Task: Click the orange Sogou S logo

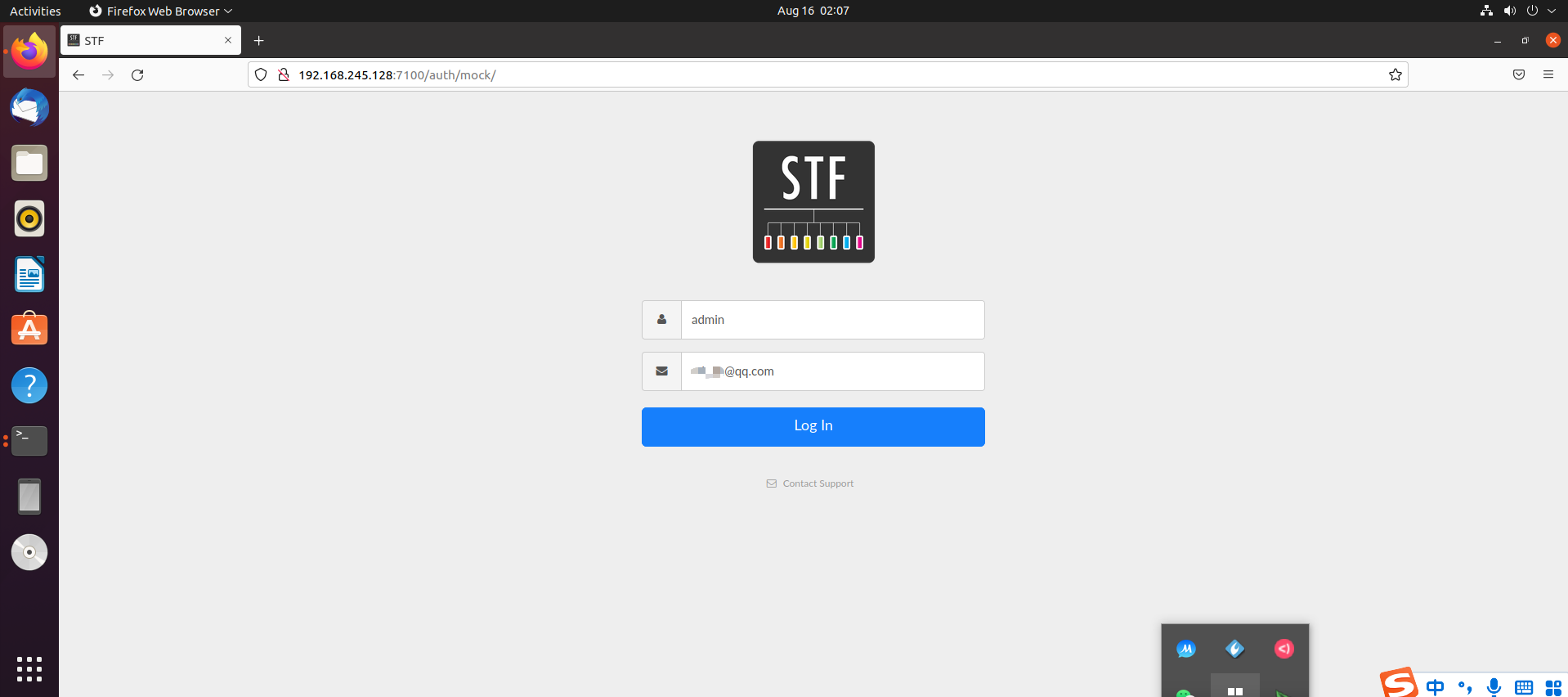Action: click(x=1399, y=683)
